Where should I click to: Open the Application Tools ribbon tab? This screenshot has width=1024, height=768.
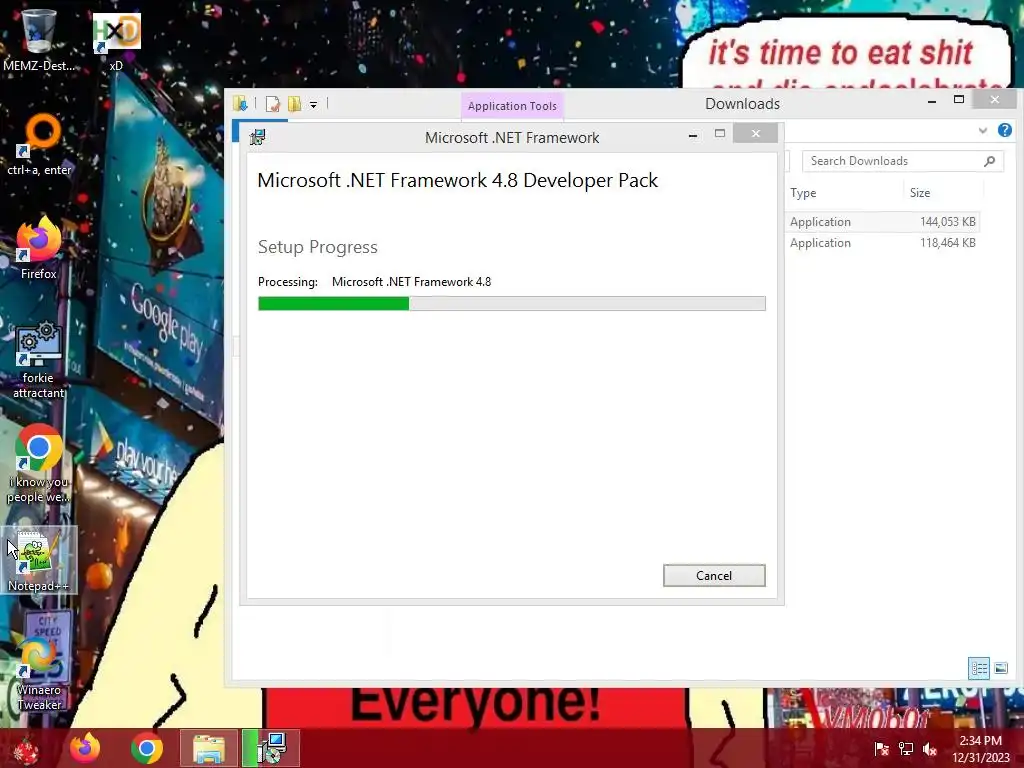[512, 106]
